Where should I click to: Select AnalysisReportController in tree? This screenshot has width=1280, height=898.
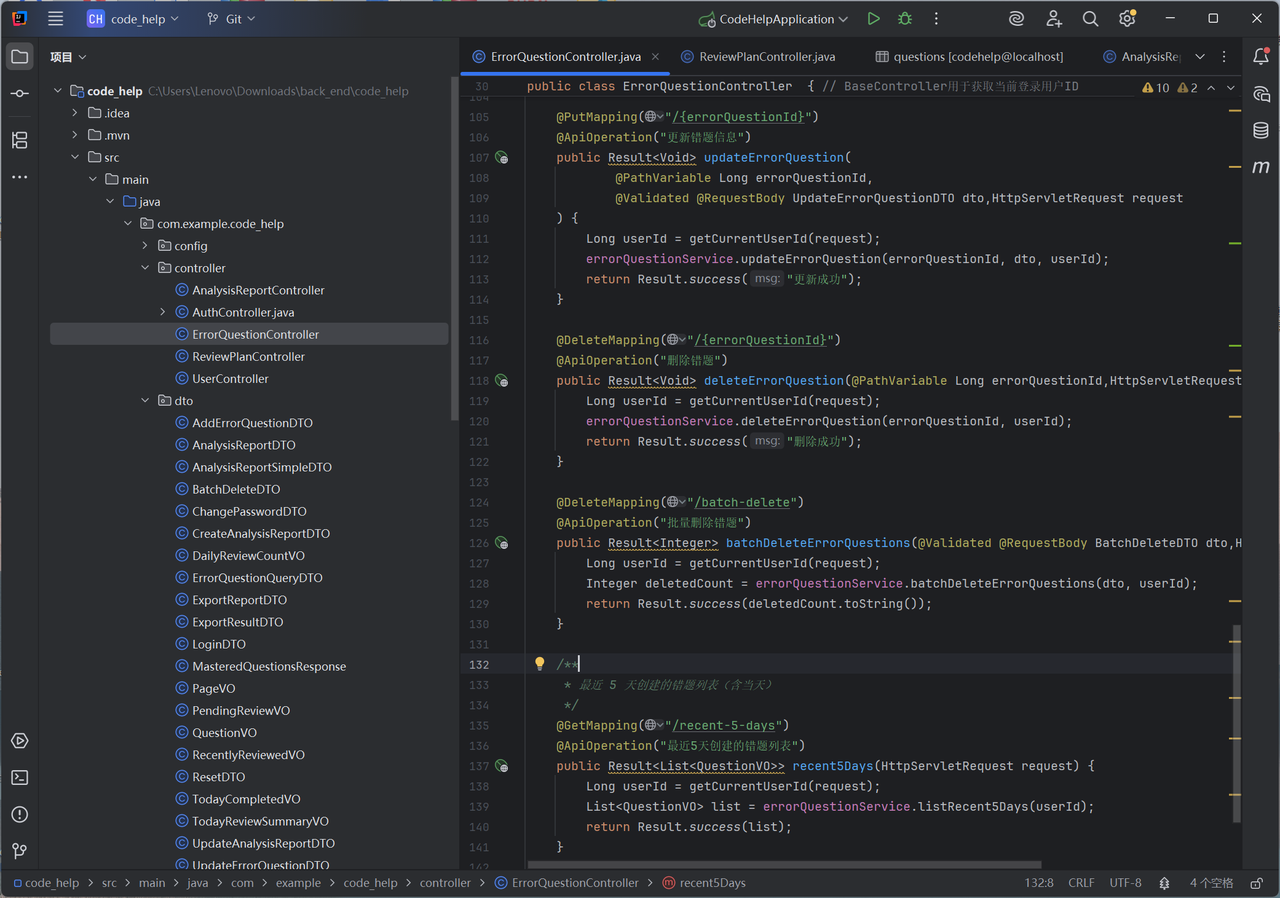(258, 290)
